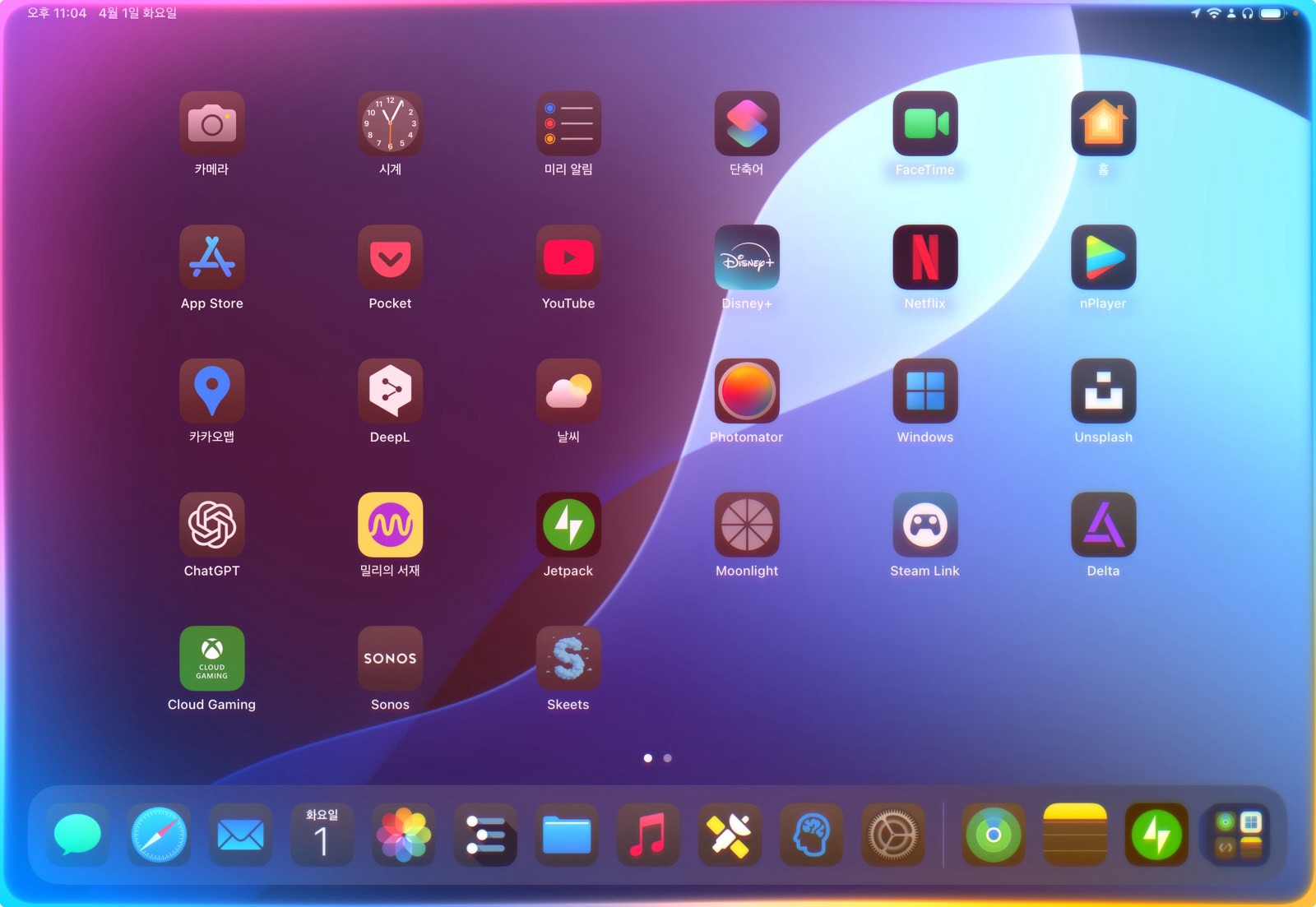1316x907 pixels.
Task: Launch the Unsplash app
Action: 1104,391
